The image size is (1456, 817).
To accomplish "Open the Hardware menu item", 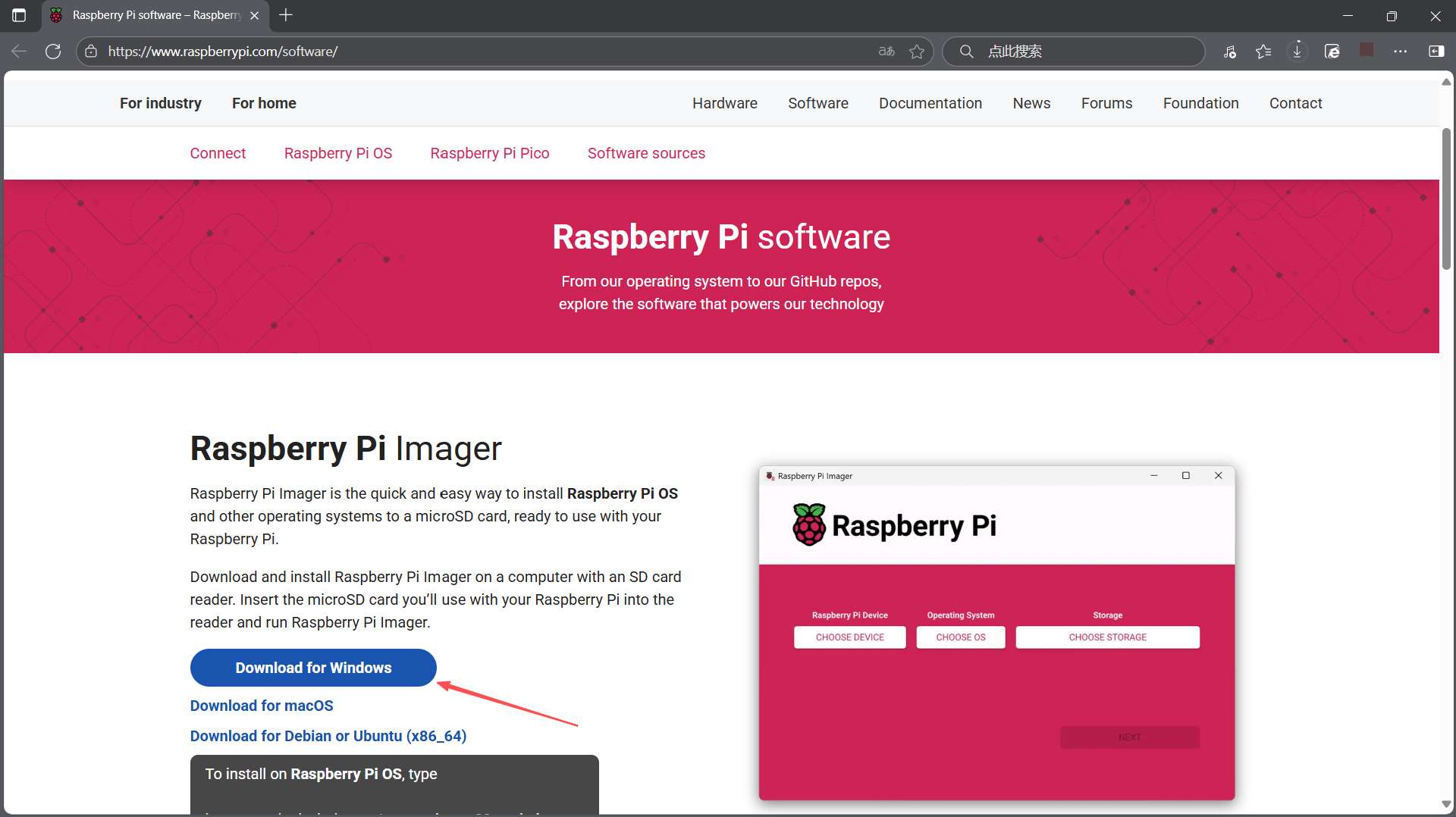I will click(x=725, y=103).
